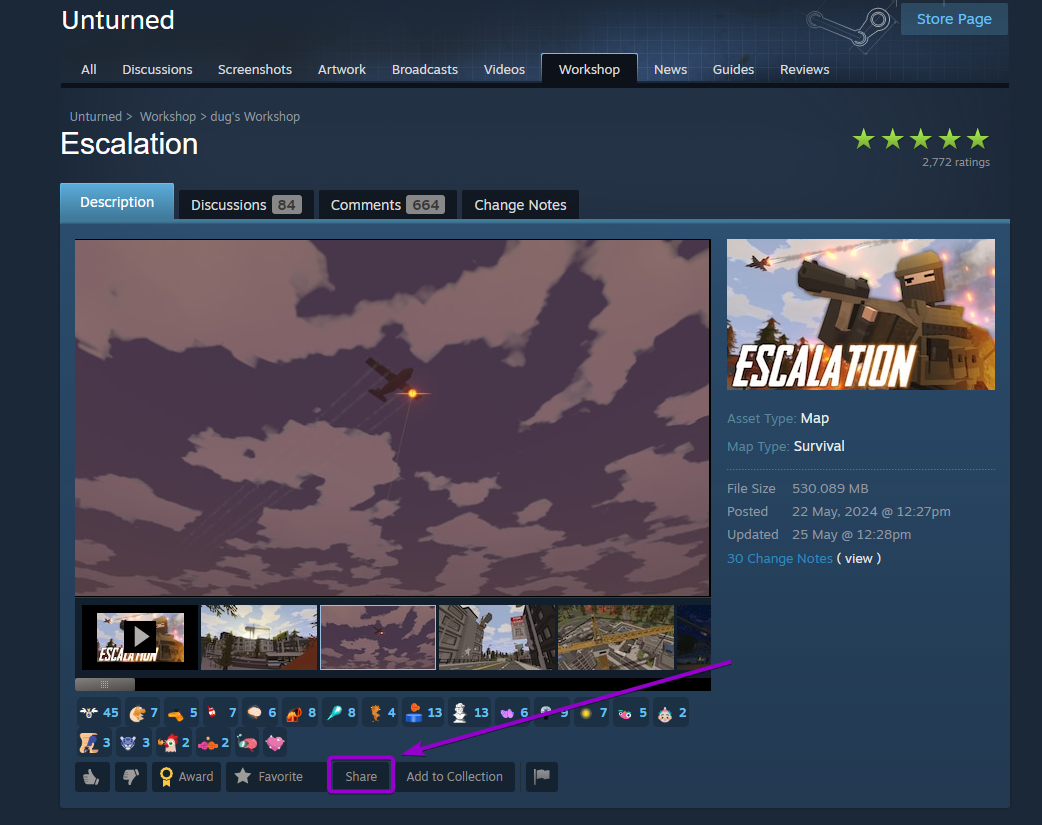Click the Unturned game title heading
This screenshot has height=825, width=1042.
point(118,20)
